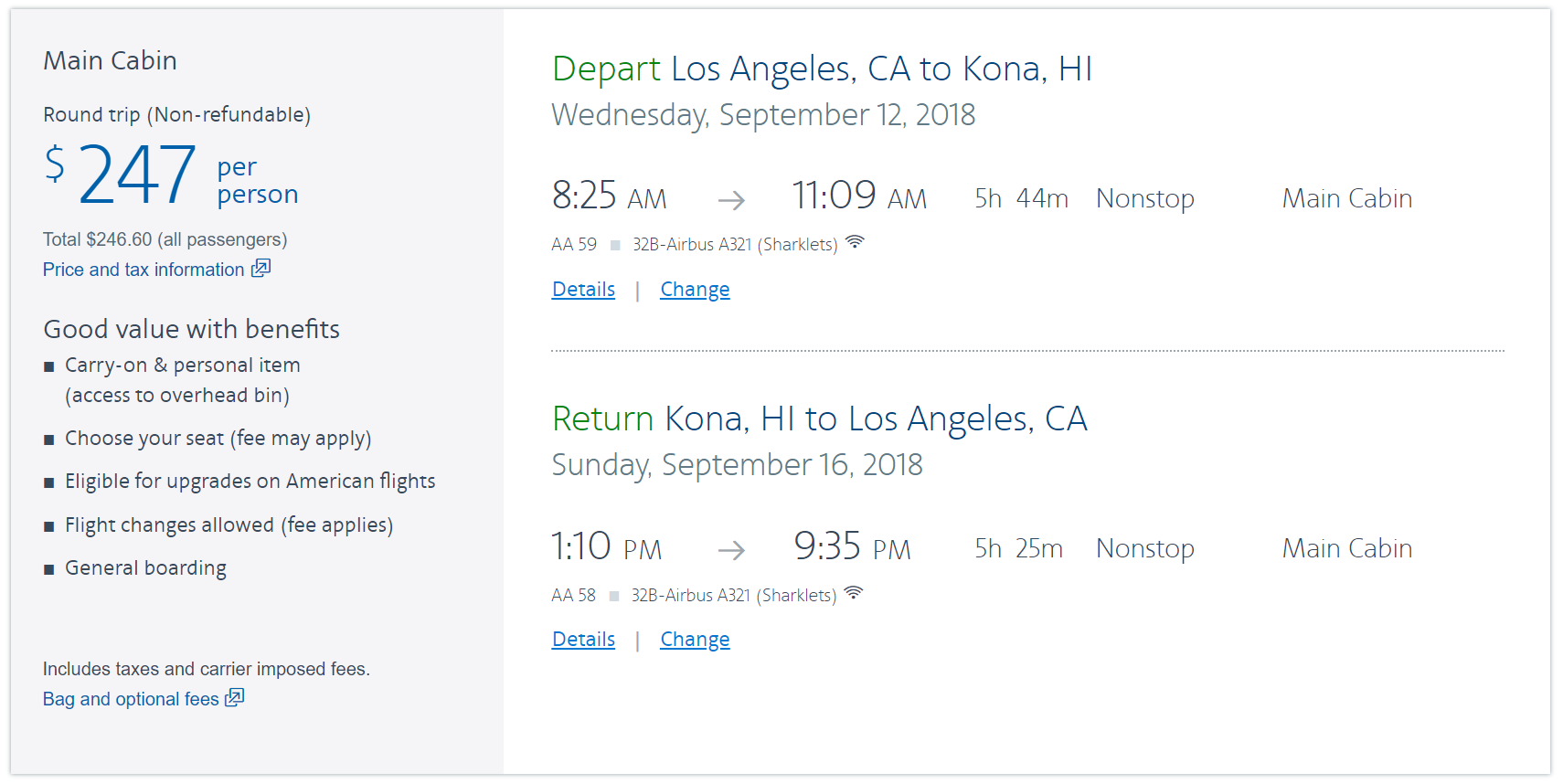Click the external-link icon beside Bag and optional fees

pos(235,697)
